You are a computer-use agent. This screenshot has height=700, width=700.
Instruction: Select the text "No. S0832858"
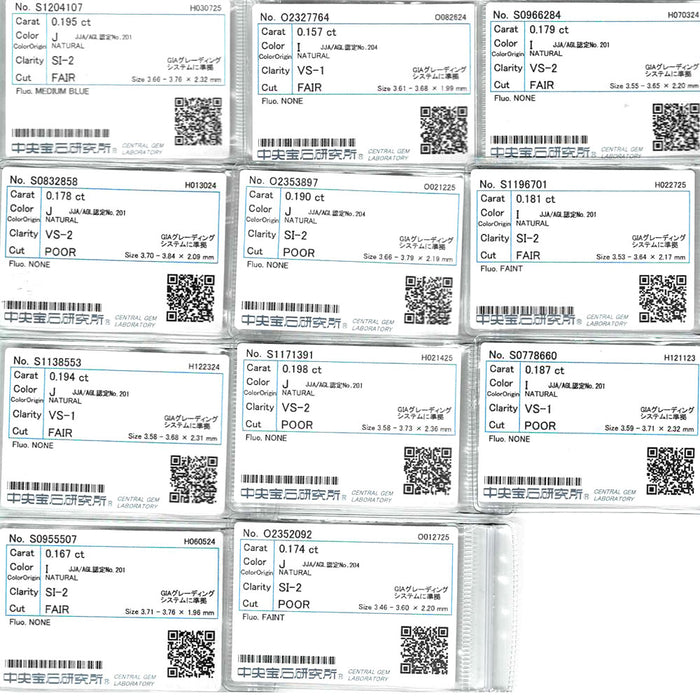point(44,180)
